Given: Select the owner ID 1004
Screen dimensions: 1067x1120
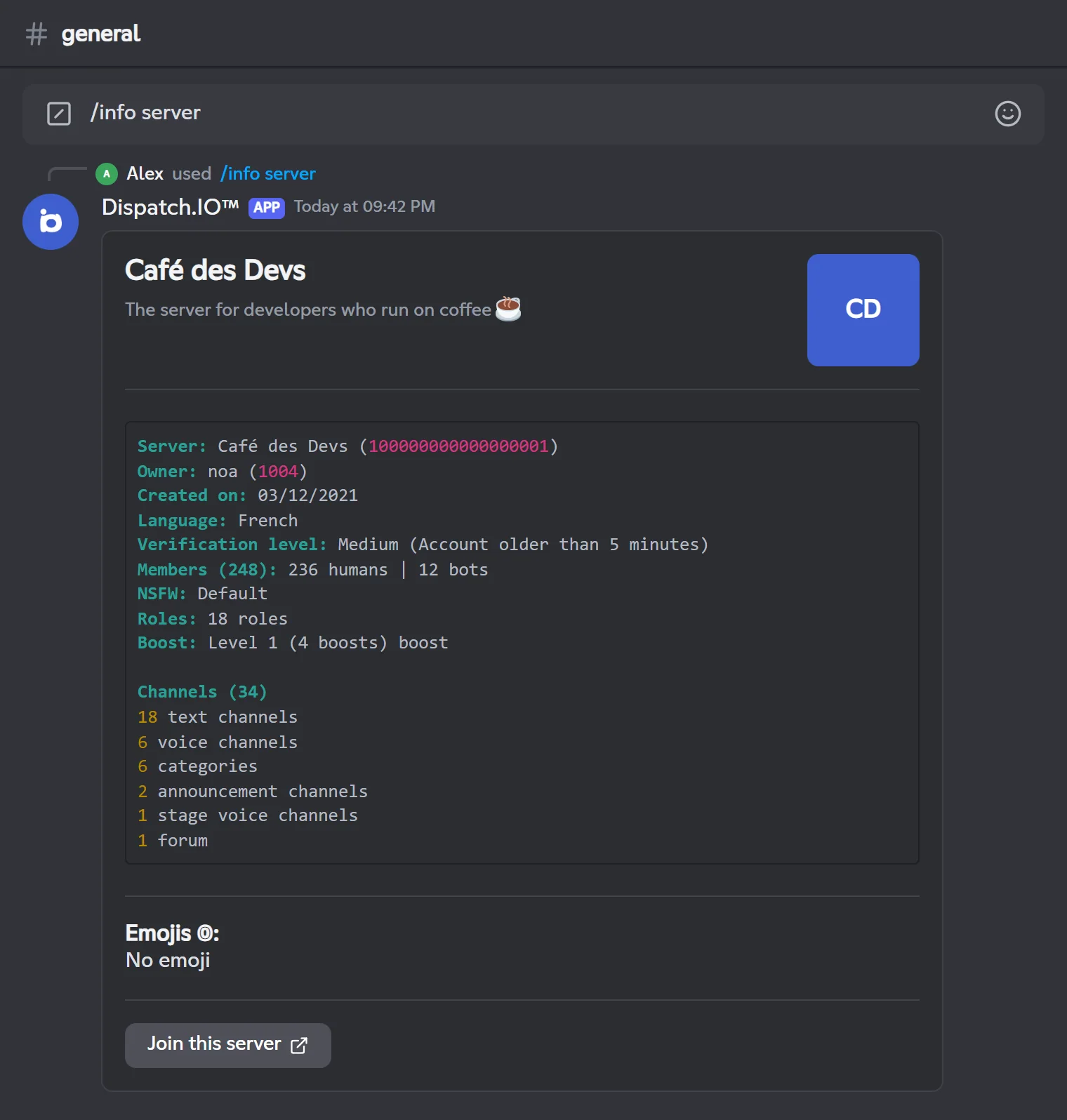Looking at the screenshot, I should pyautogui.click(x=278, y=472).
